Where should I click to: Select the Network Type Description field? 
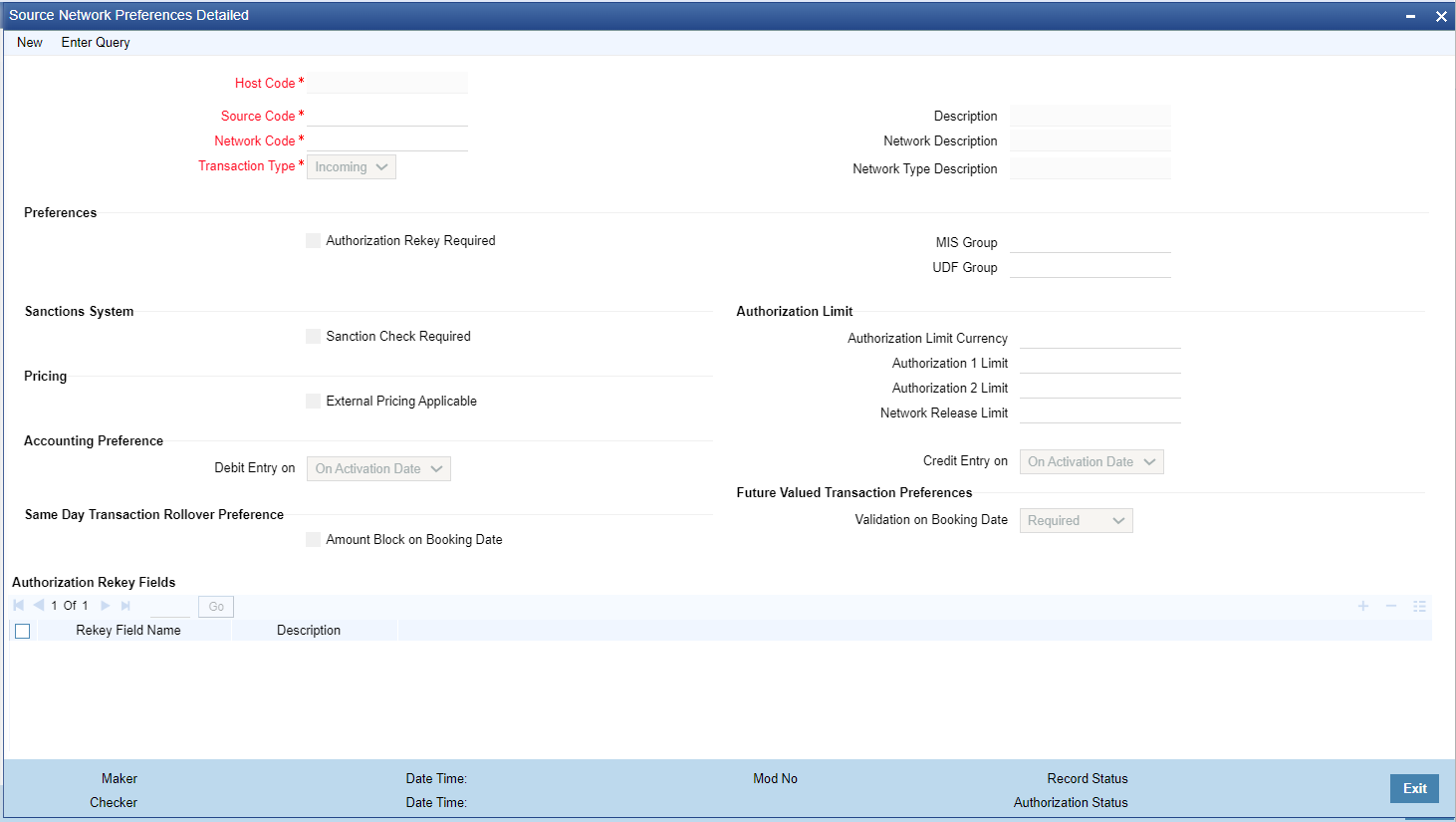coord(1091,168)
